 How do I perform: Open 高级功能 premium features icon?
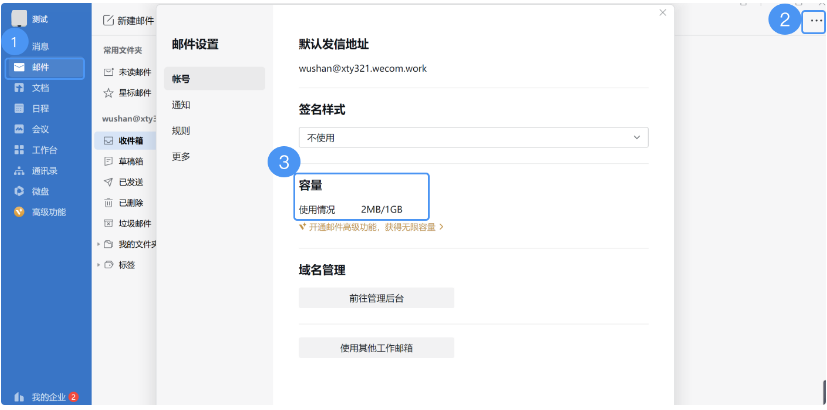(x=19, y=212)
